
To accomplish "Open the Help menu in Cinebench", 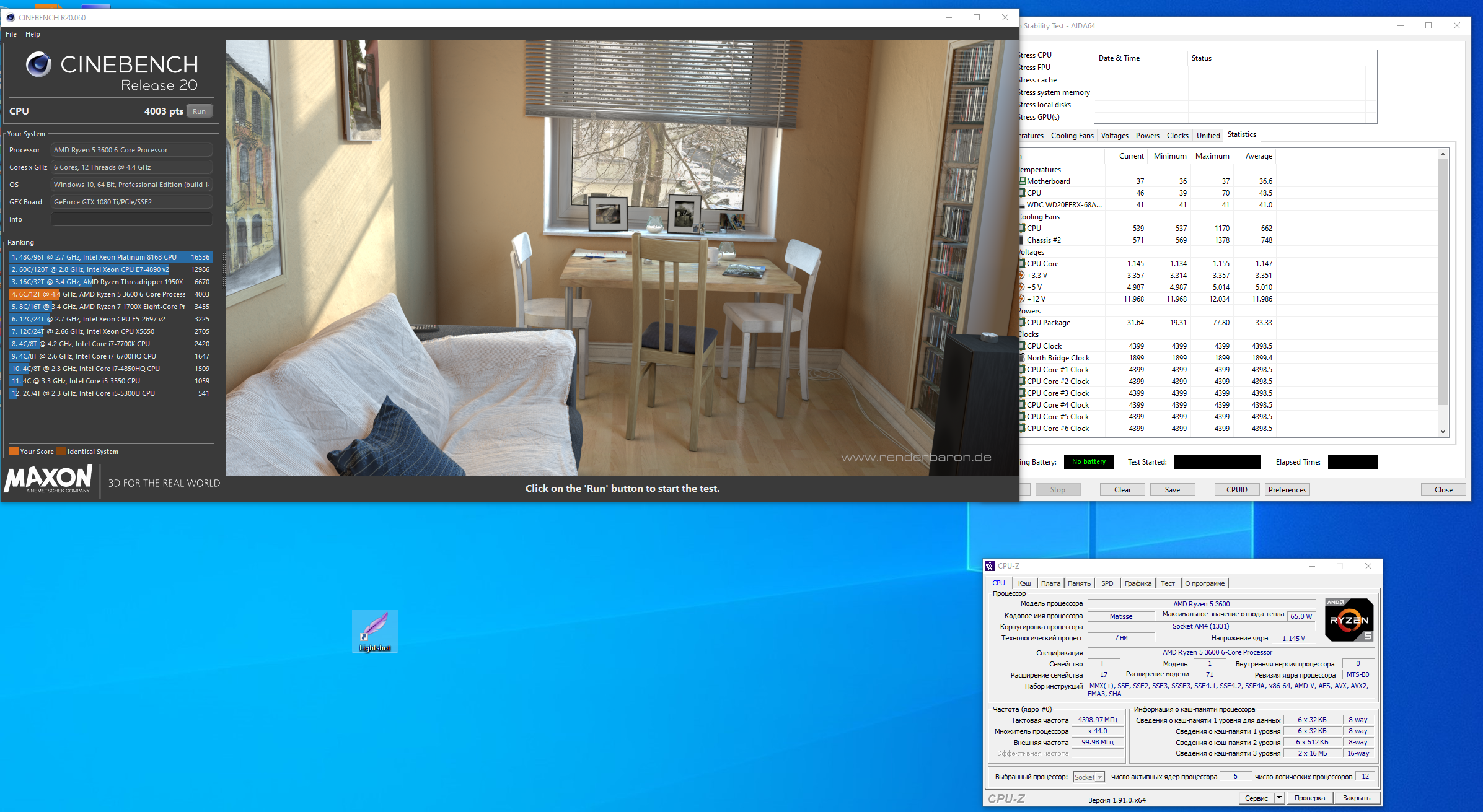I will (x=33, y=34).
